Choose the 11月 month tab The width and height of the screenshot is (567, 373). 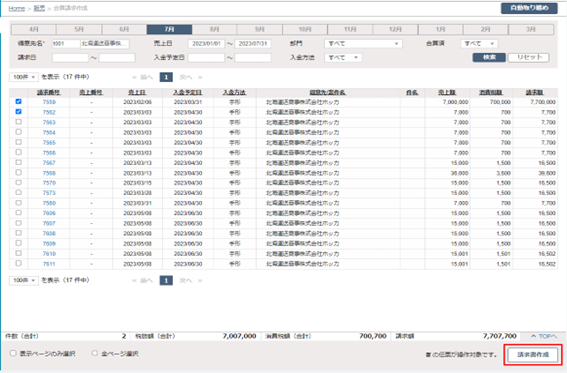tap(350, 29)
